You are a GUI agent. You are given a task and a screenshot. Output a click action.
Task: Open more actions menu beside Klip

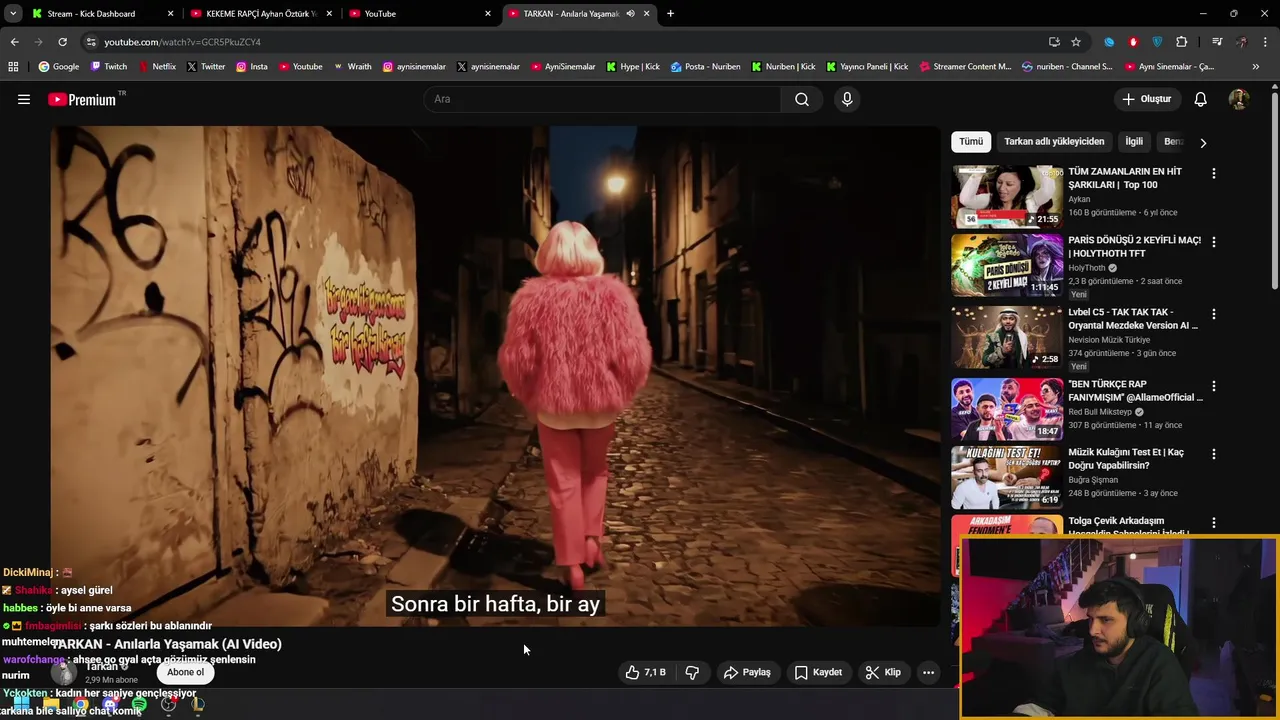(x=928, y=672)
